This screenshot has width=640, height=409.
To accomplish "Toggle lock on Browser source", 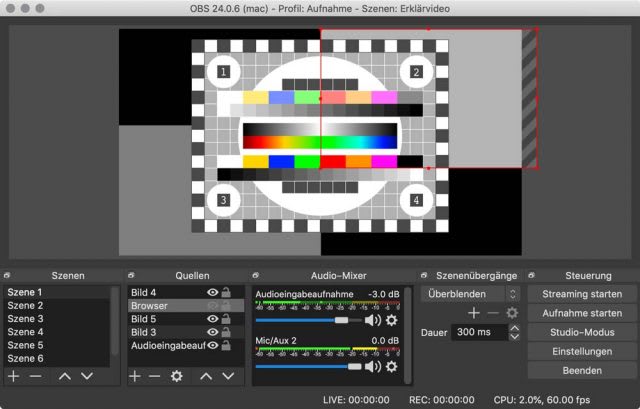I will pyautogui.click(x=226, y=306).
